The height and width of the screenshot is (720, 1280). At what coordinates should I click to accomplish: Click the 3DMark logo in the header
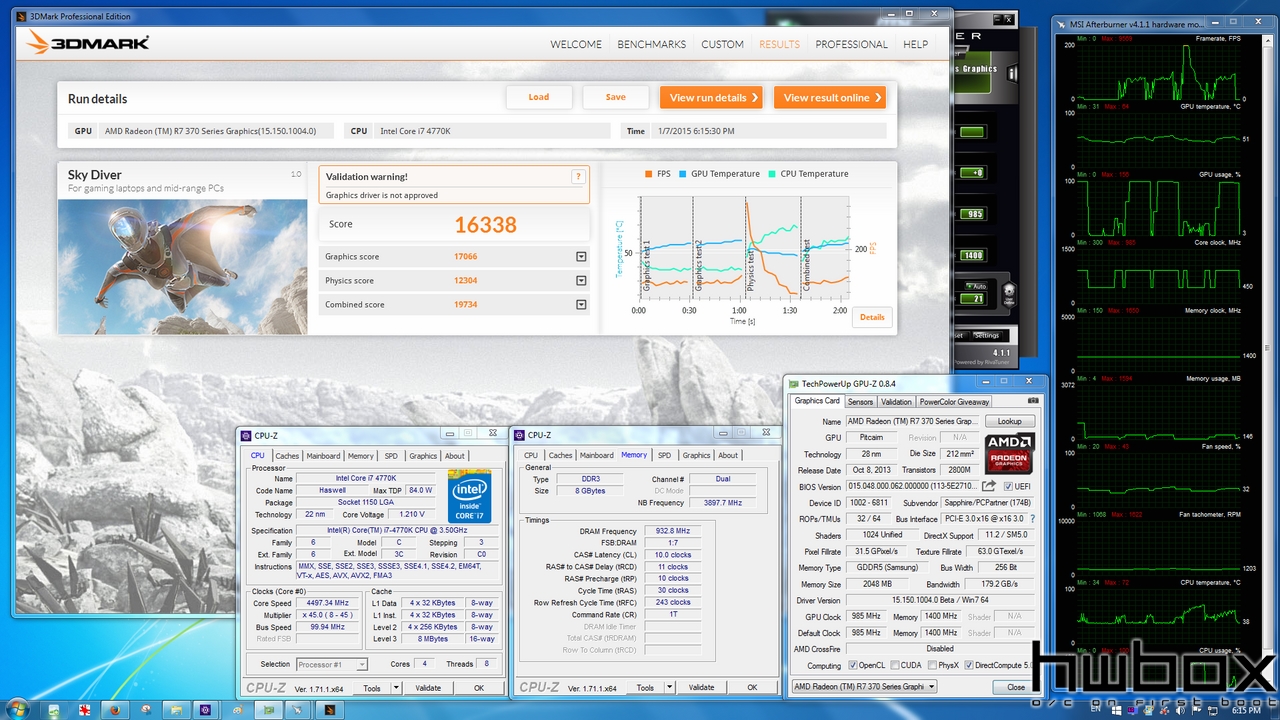pos(88,43)
